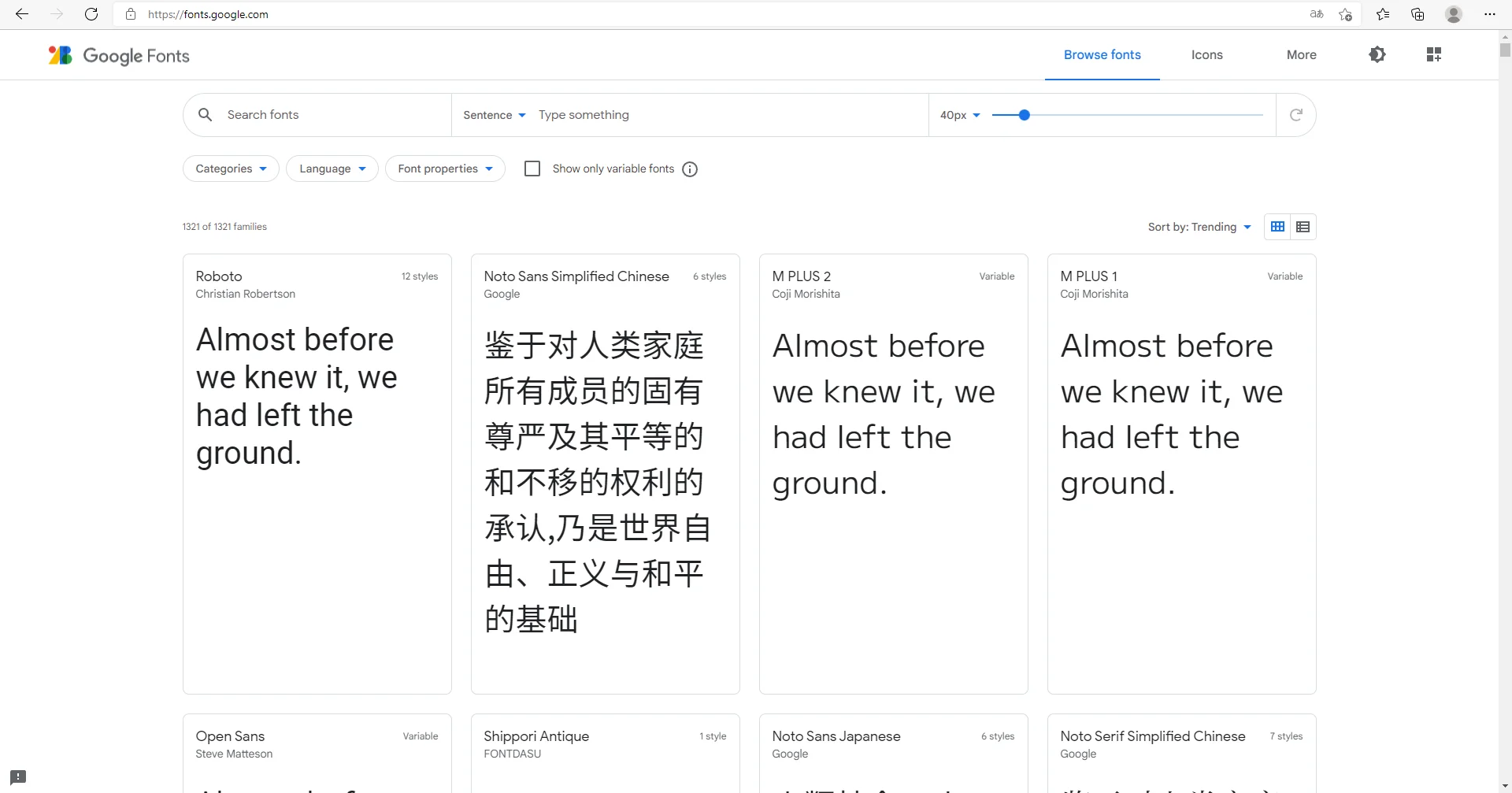The height and width of the screenshot is (793, 1512).
Task: Click the translate page icon
Action: point(1317,14)
